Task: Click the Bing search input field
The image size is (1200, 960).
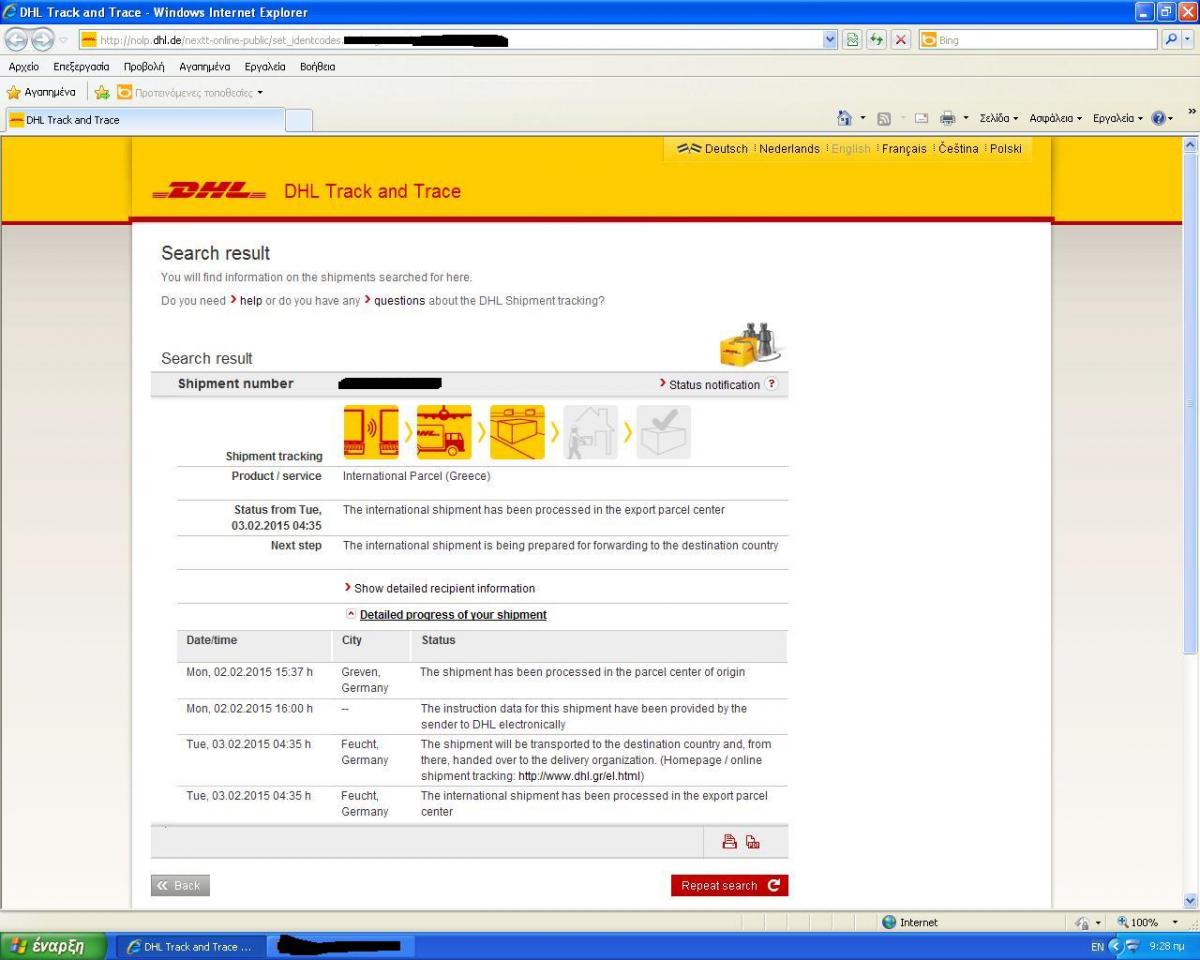Action: point(1044,41)
